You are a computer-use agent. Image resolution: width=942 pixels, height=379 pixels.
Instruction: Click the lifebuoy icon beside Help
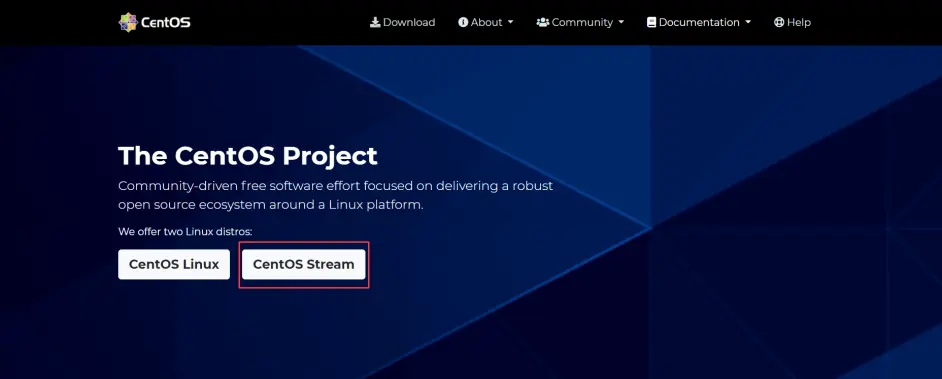(779, 22)
